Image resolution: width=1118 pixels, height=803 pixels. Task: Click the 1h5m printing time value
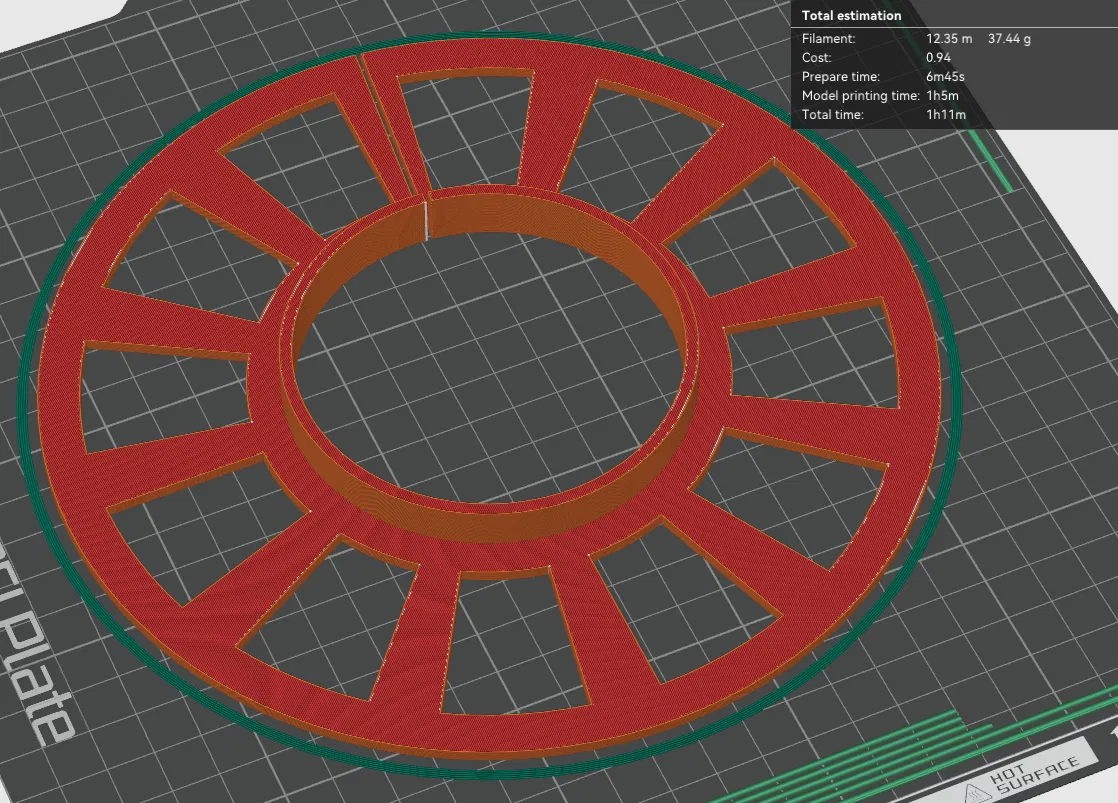point(942,96)
